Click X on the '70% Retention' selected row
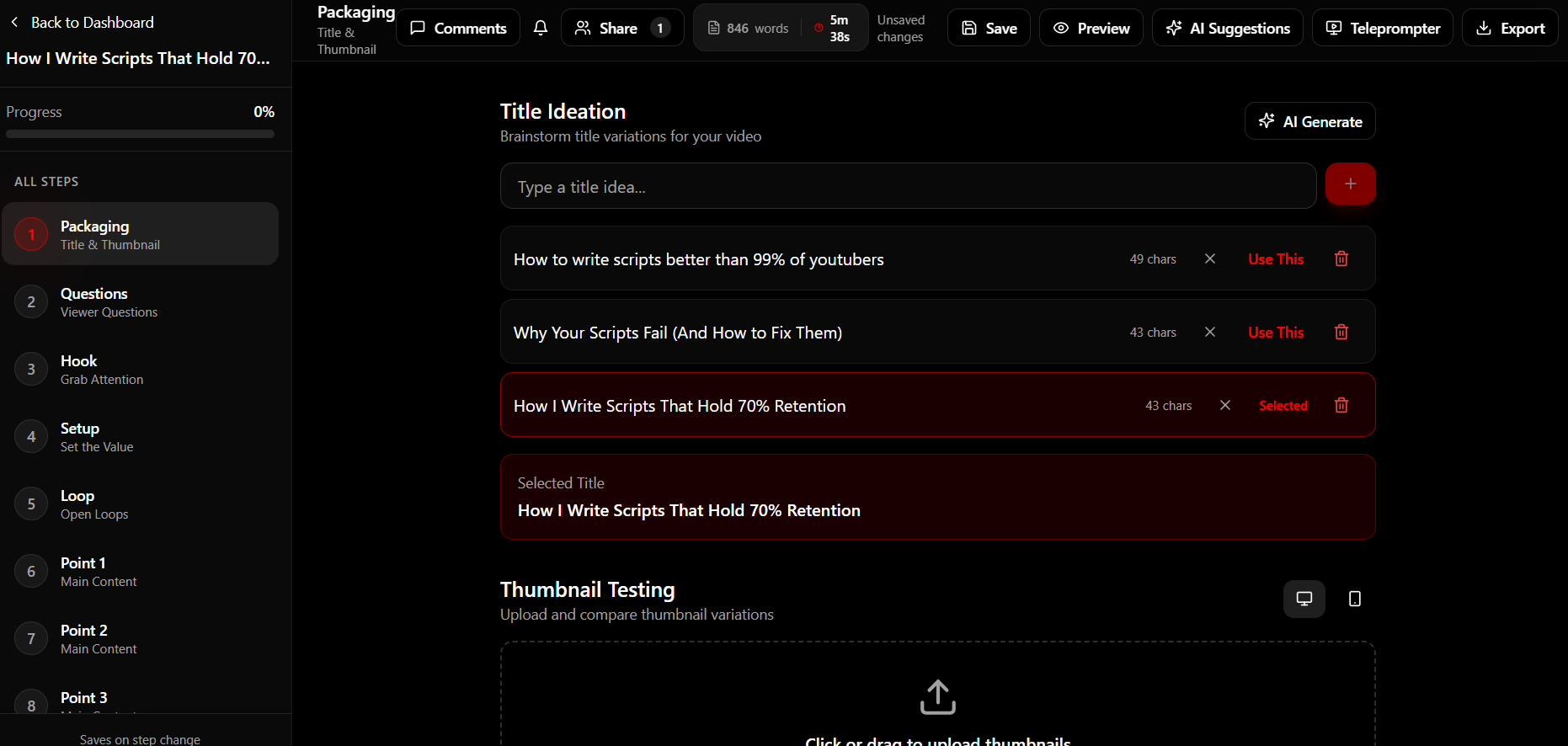 (x=1225, y=405)
